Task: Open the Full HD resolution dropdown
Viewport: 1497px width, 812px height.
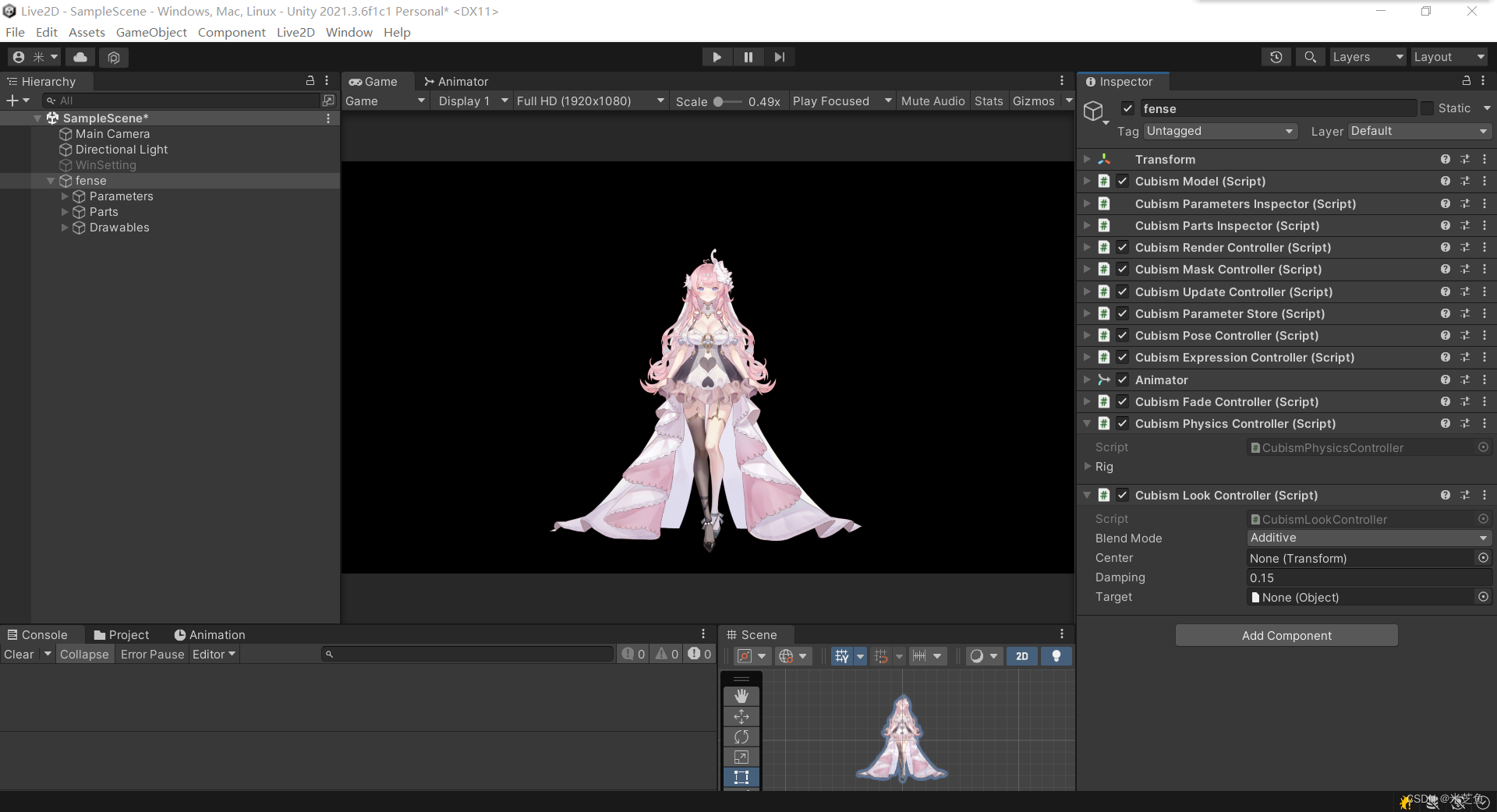Action: click(590, 101)
